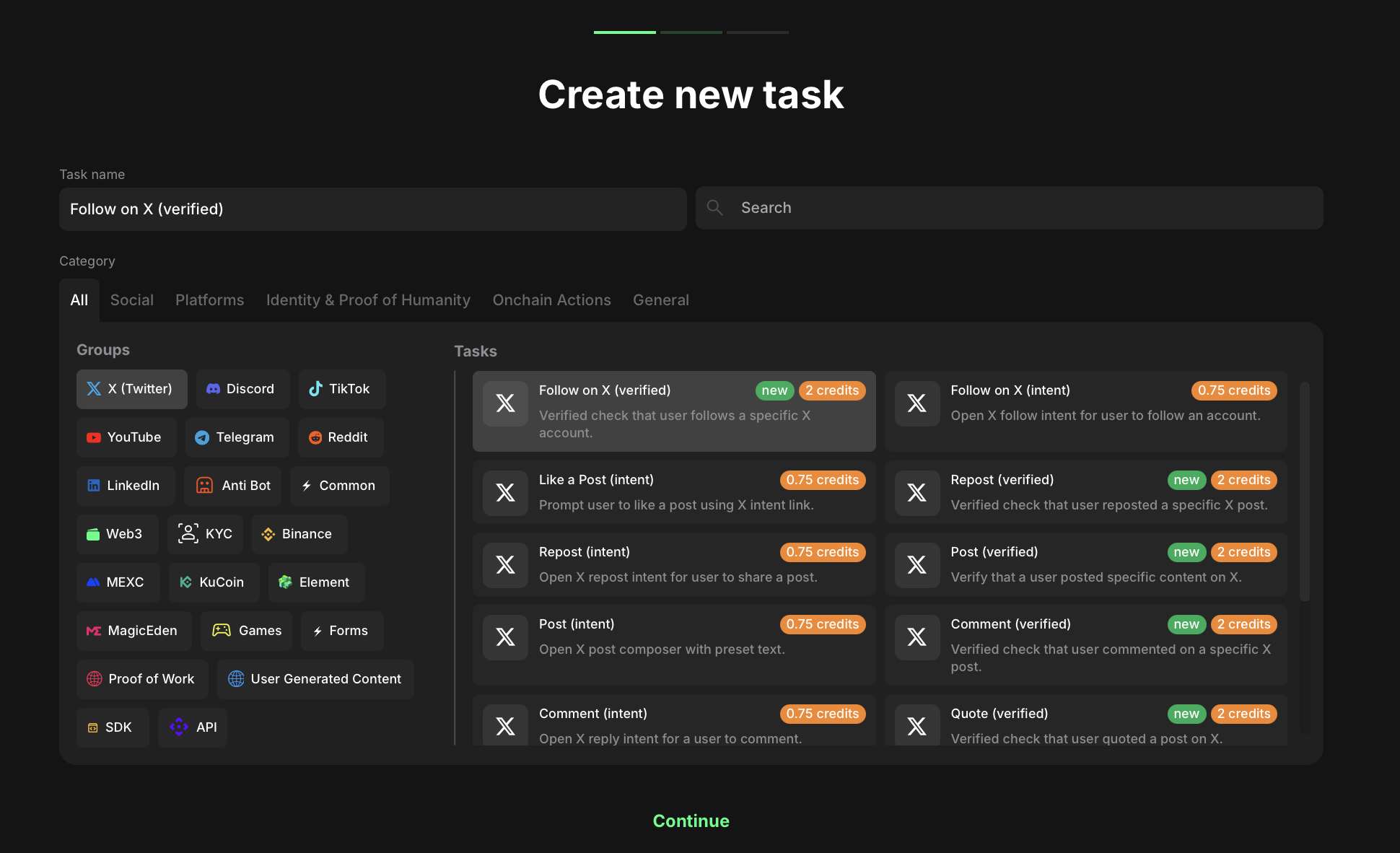This screenshot has height=853, width=1400.
Task: Choose the Comment (verified) task
Action: pyautogui.click(x=1086, y=645)
